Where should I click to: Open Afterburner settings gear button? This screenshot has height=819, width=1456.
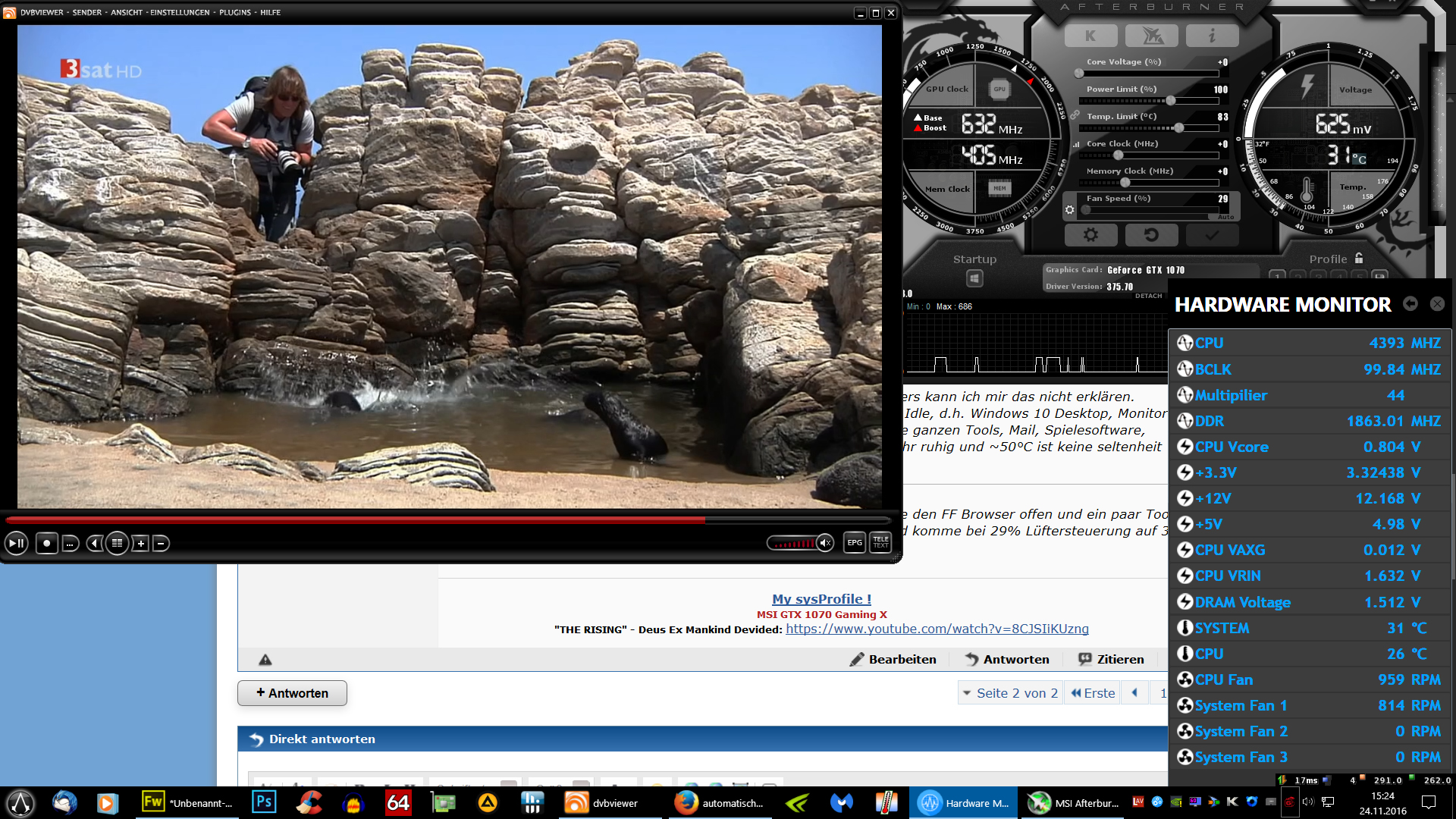1090,235
